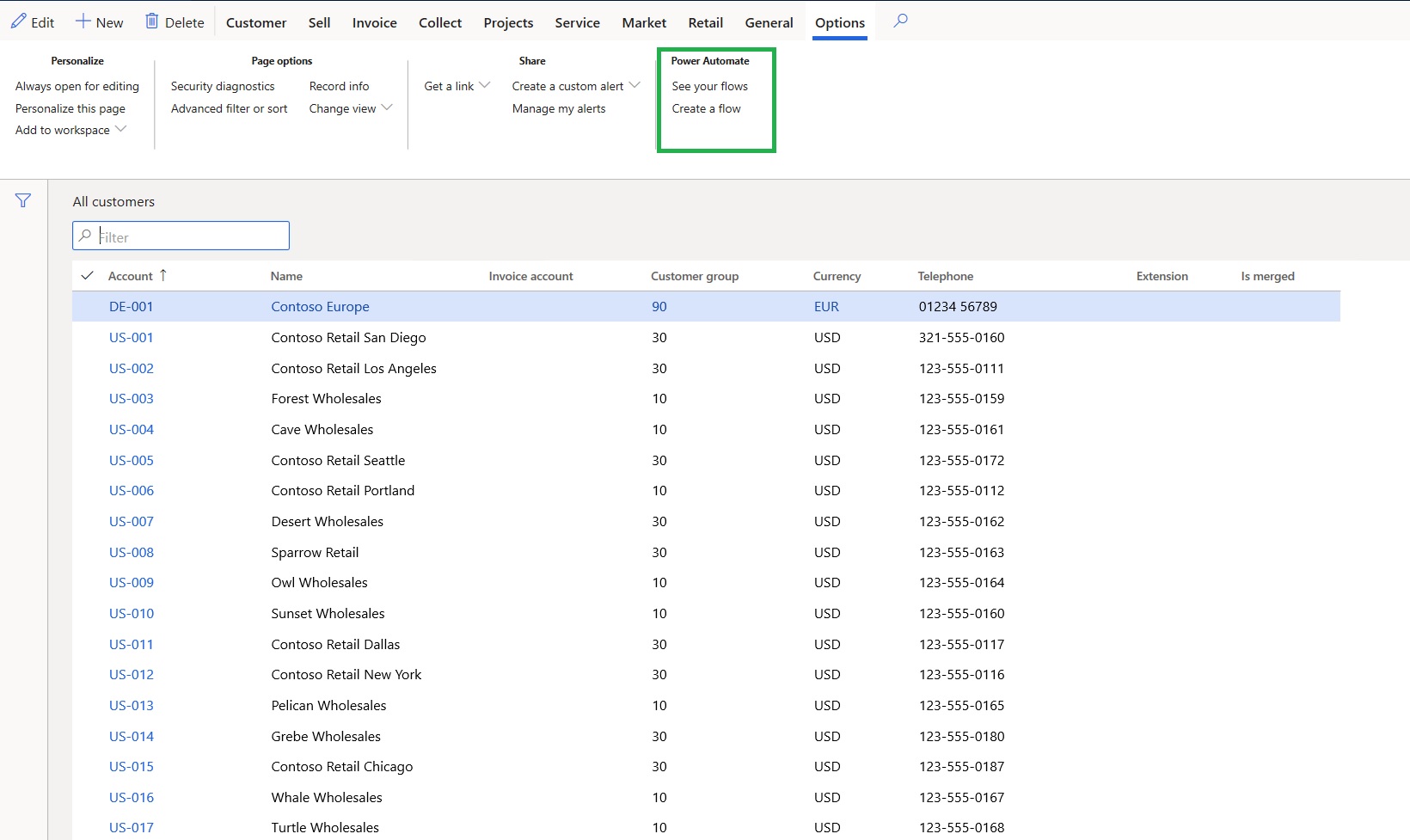The height and width of the screenshot is (840, 1410).
Task: Click Personalize this page
Action: tap(70, 108)
